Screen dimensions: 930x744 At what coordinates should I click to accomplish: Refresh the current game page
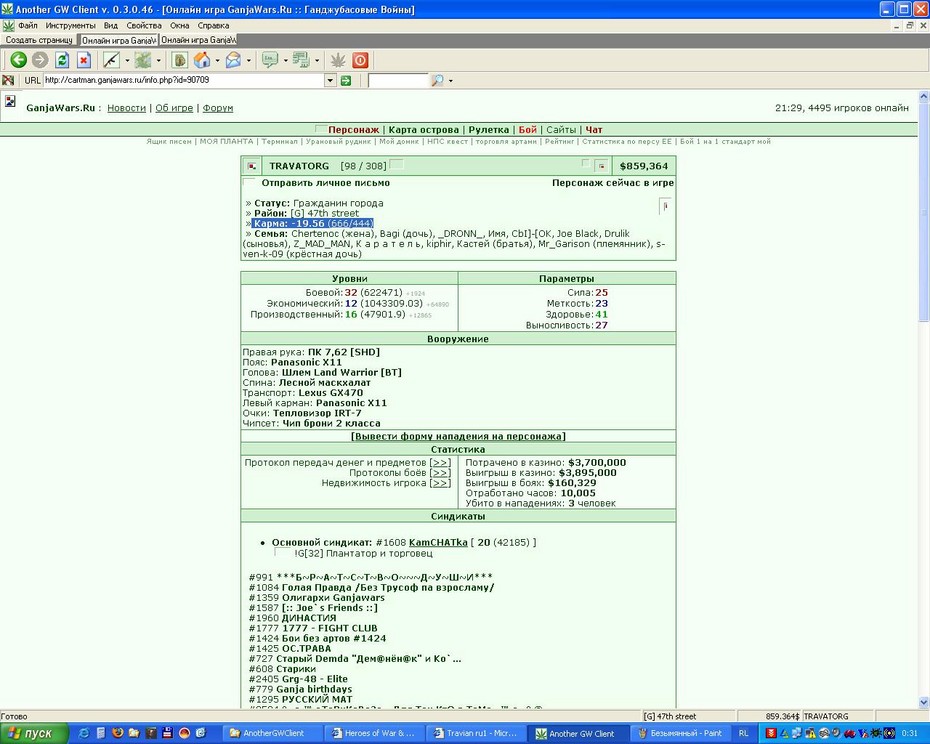62,60
